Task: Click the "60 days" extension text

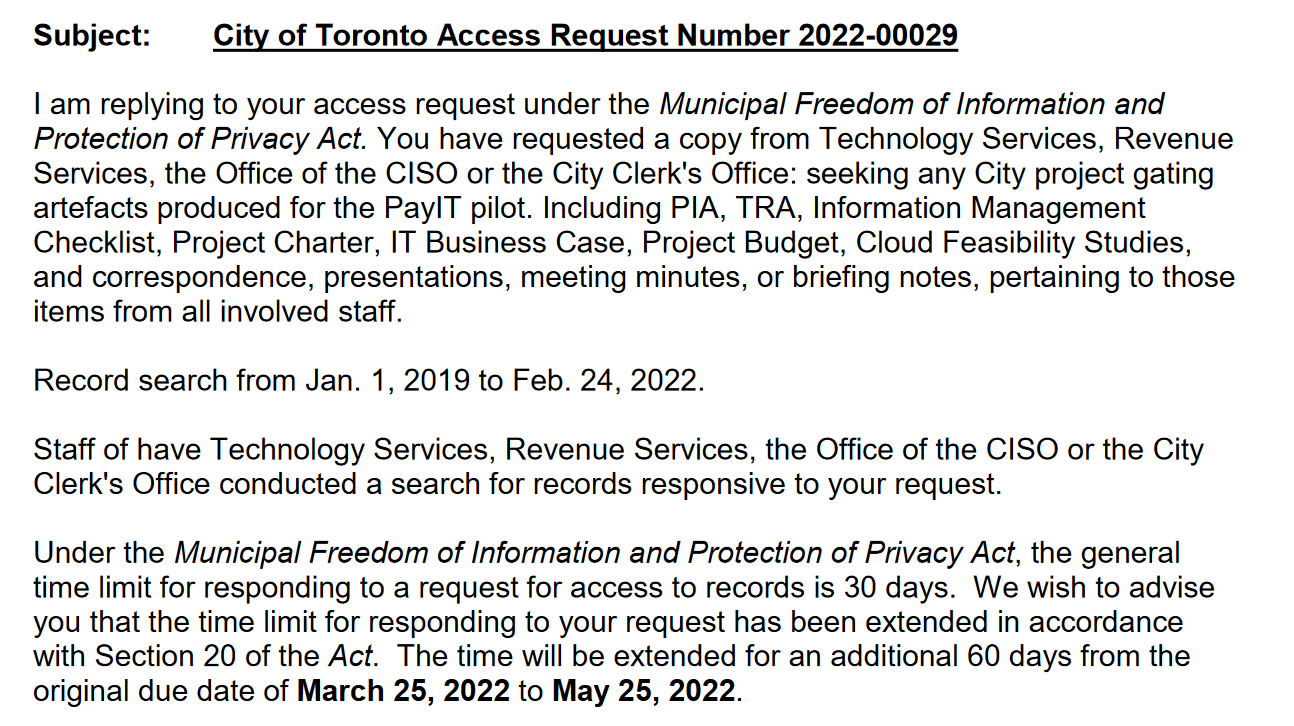Action: point(1013,656)
